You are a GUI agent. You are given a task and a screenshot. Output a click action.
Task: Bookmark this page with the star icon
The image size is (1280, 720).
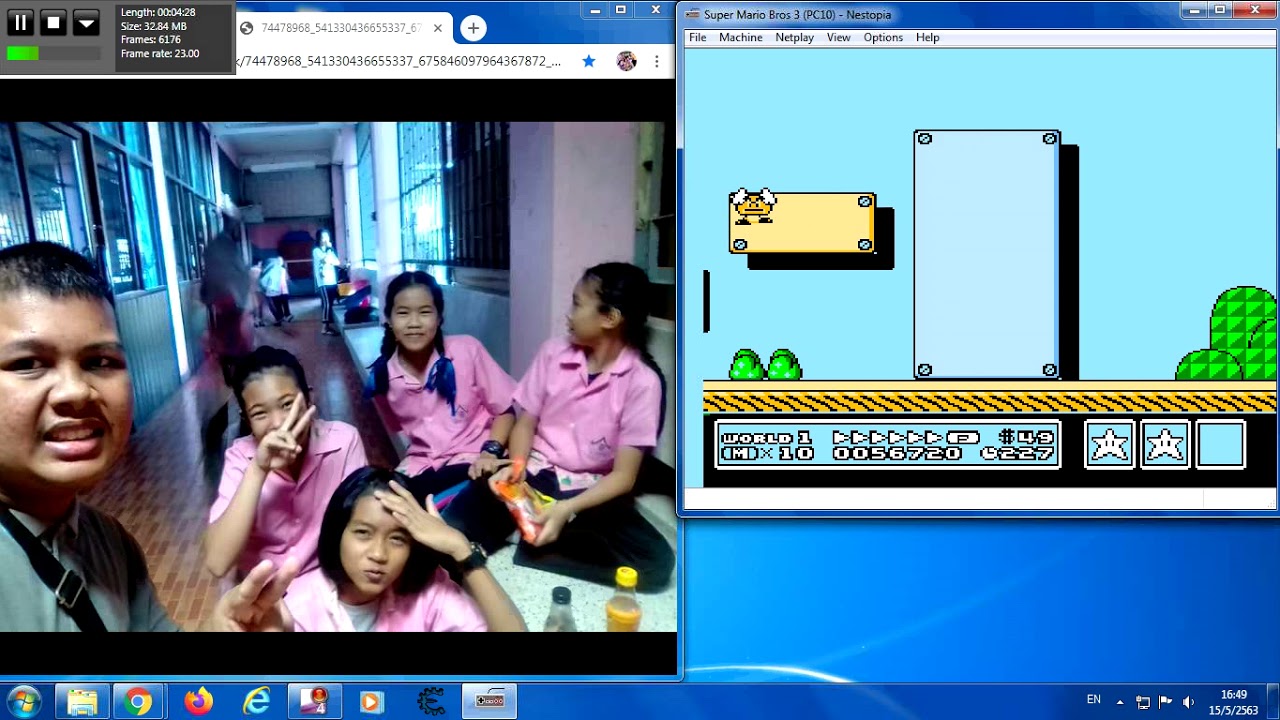click(589, 61)
